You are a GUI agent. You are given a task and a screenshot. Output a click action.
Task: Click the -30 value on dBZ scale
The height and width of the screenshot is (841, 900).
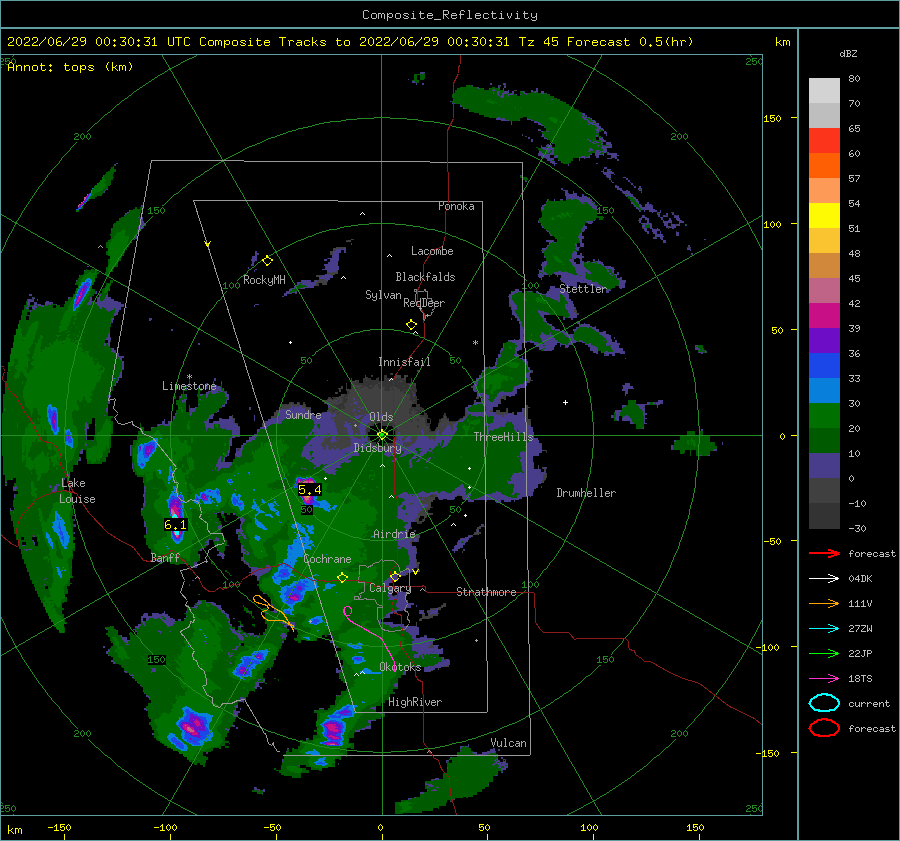[858, 528]
